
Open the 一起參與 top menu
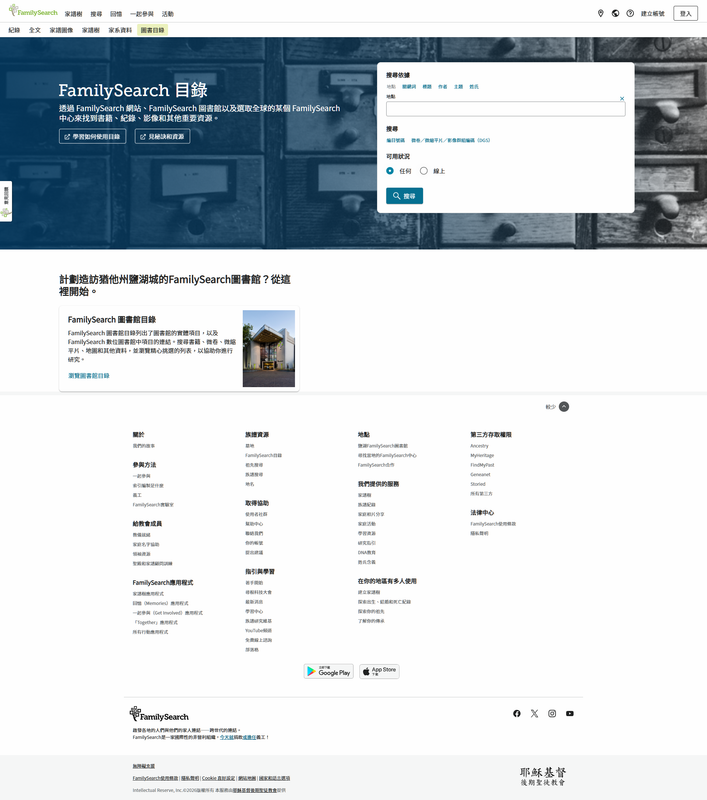tap(142, 14)
